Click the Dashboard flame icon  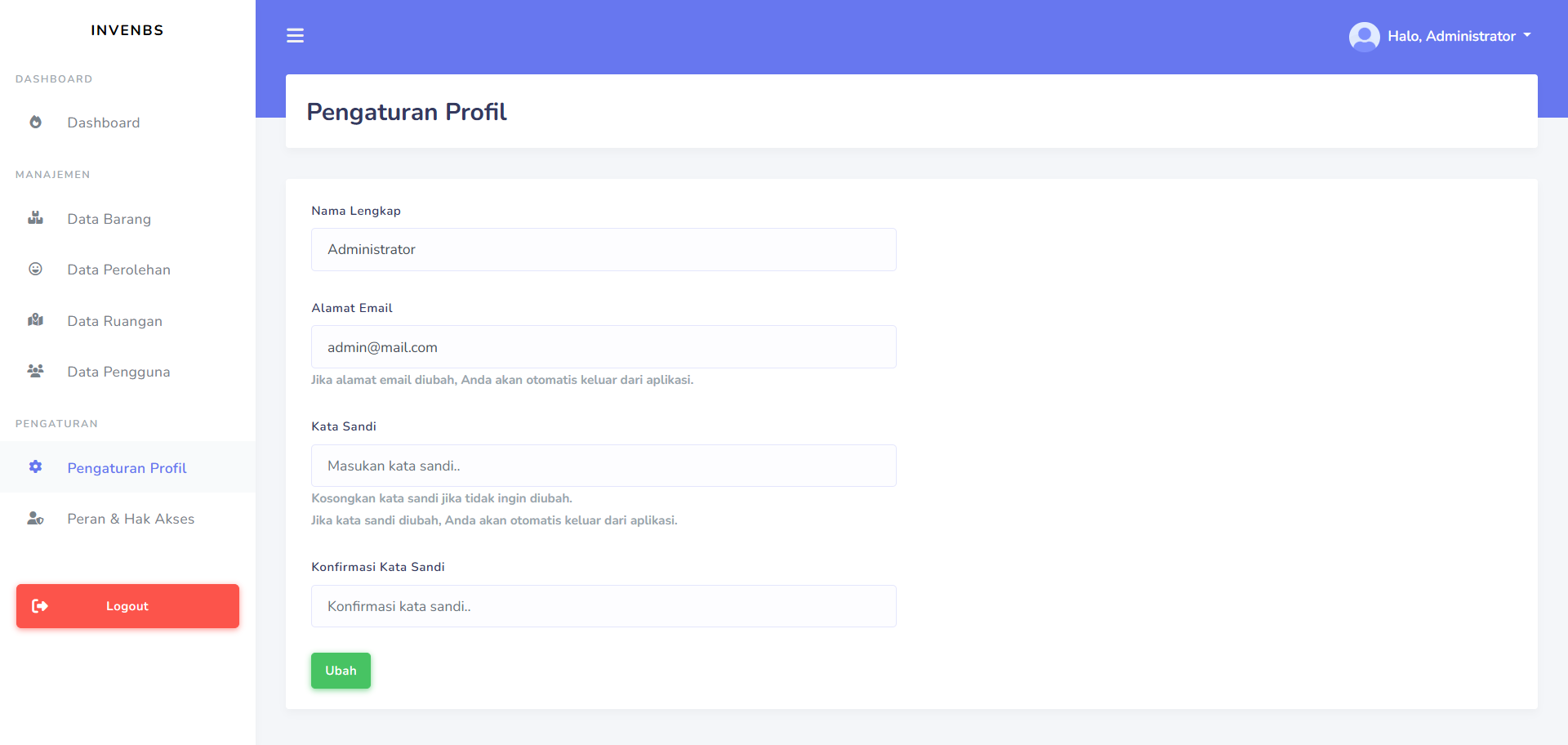[35, 123]
